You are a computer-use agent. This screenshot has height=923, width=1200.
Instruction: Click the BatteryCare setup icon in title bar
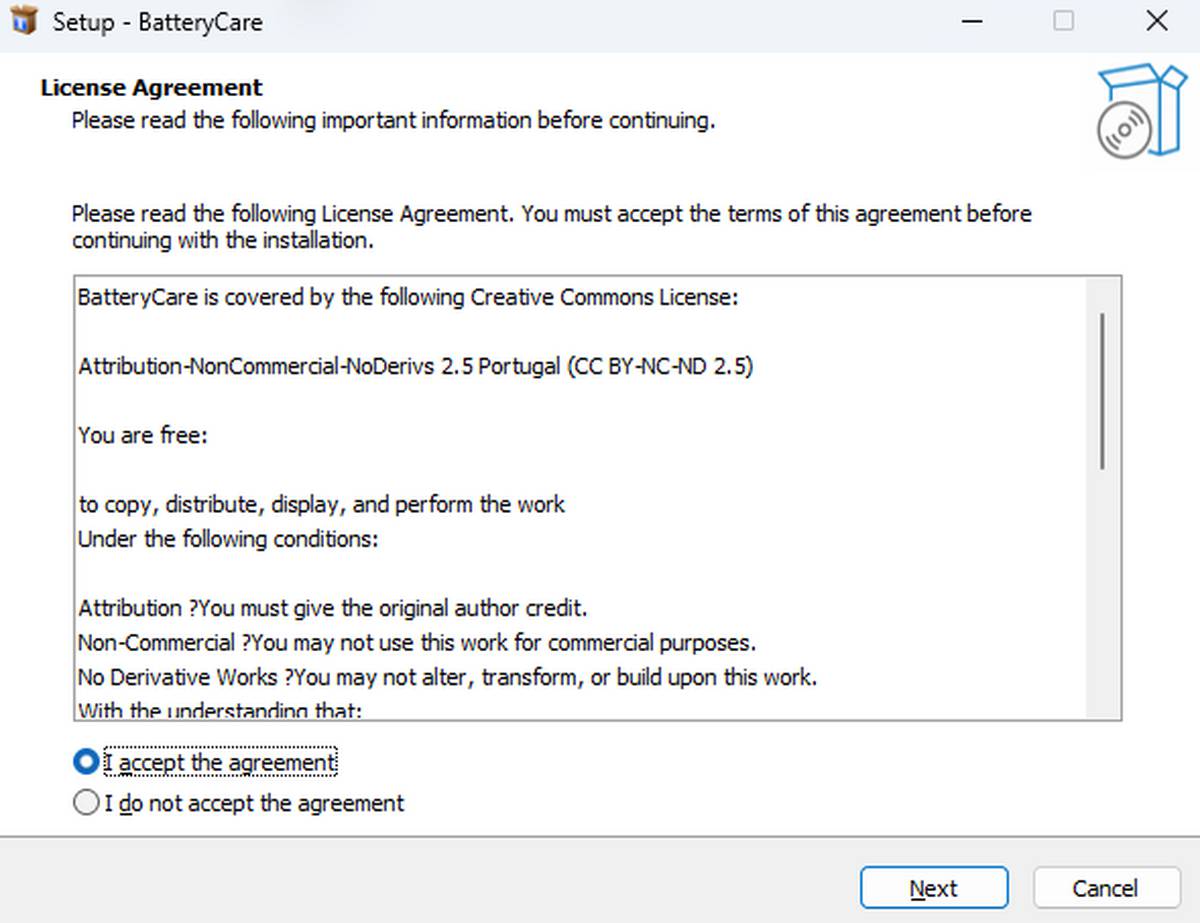24,20
